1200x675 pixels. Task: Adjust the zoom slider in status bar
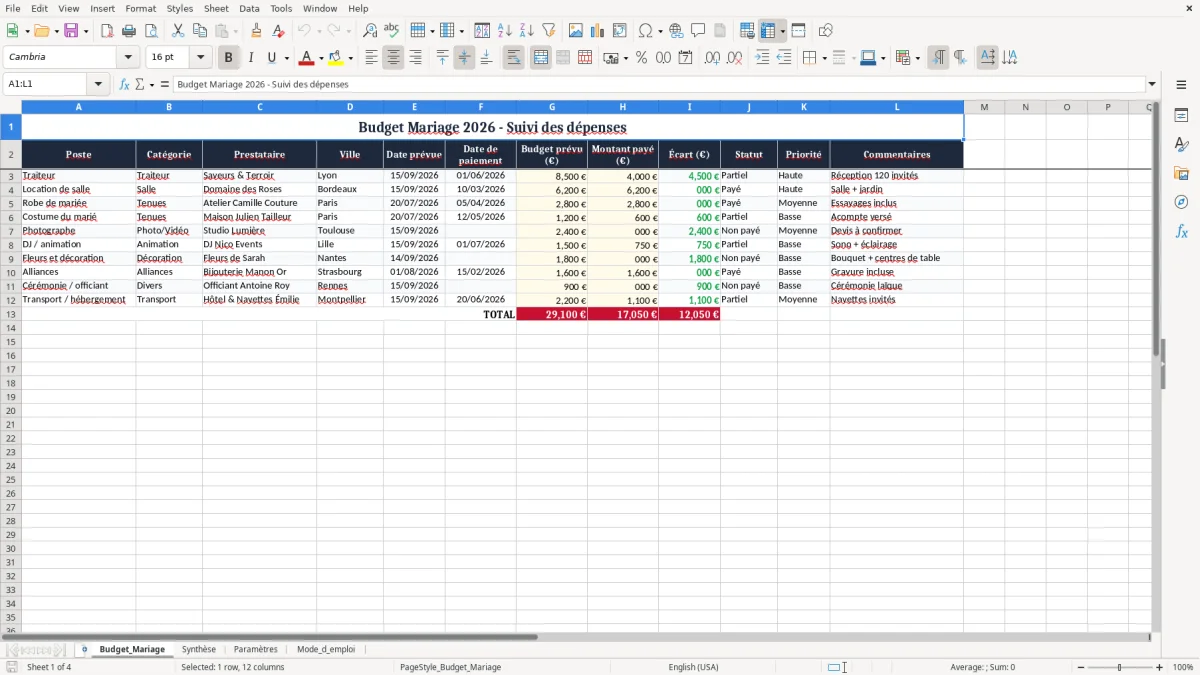(1120, 667)
